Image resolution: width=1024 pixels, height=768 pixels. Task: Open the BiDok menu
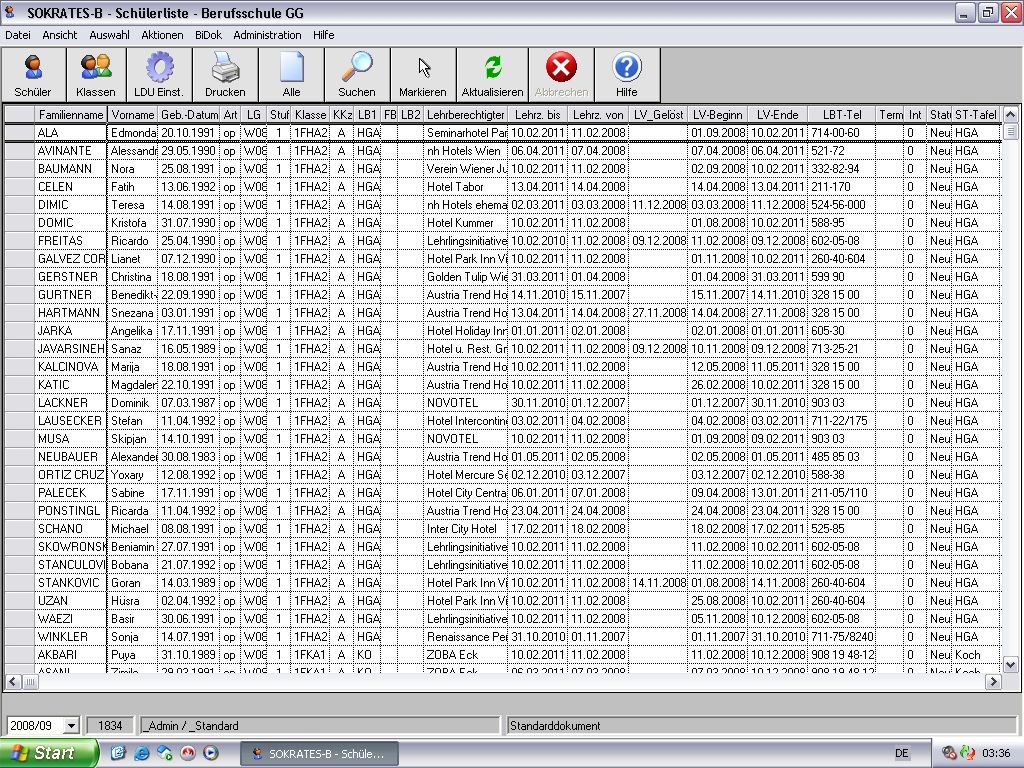(208, 35)
